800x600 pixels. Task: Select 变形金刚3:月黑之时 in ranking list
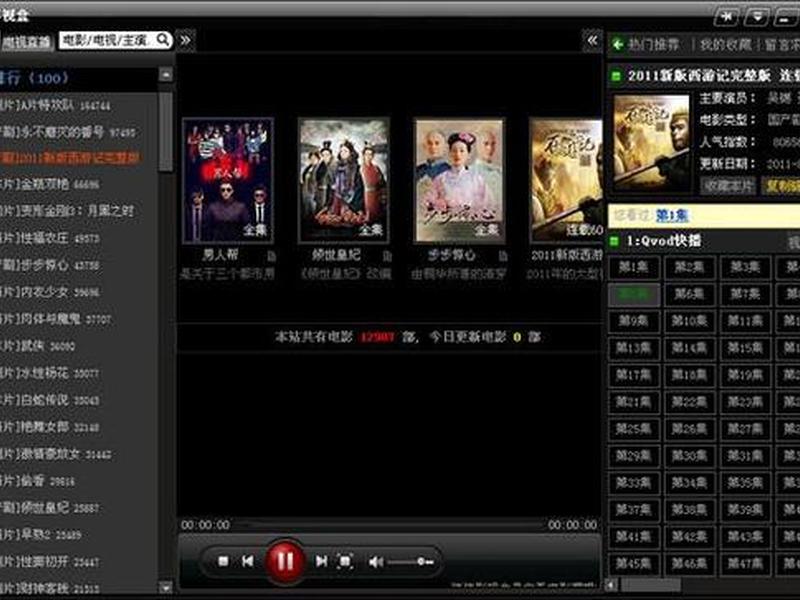click(67, 210)
